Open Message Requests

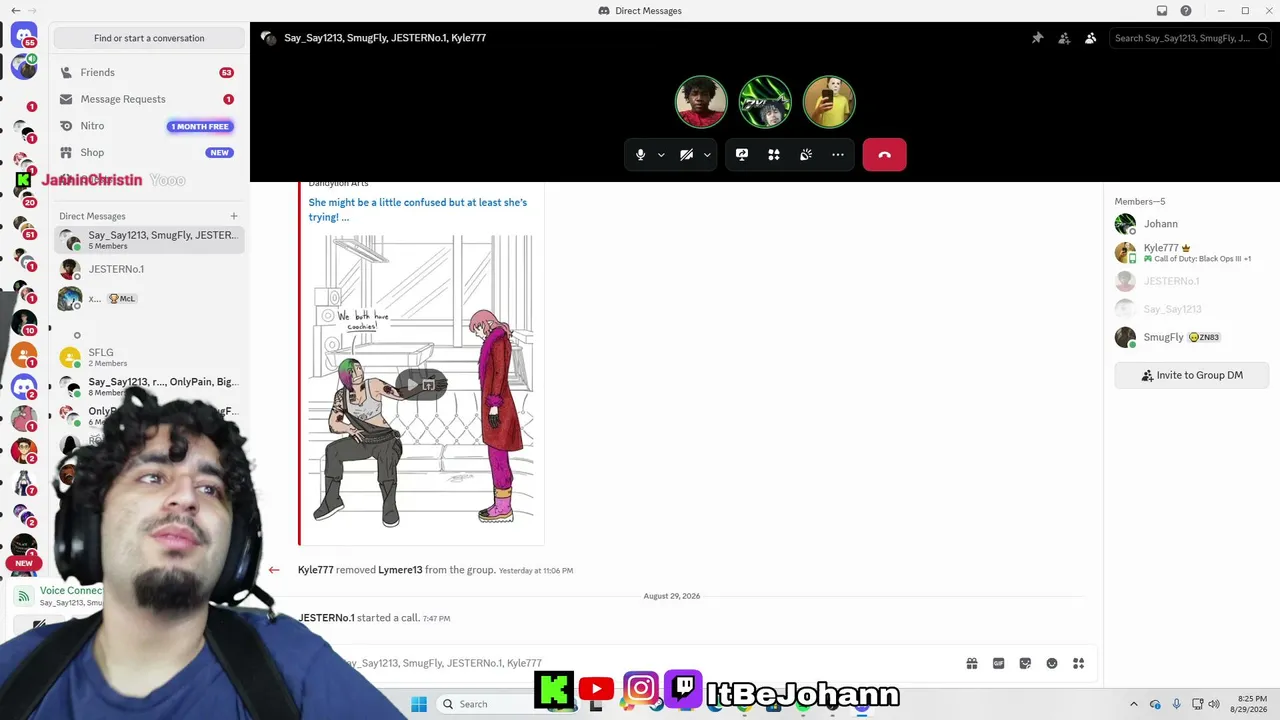[x=148, y=99]
